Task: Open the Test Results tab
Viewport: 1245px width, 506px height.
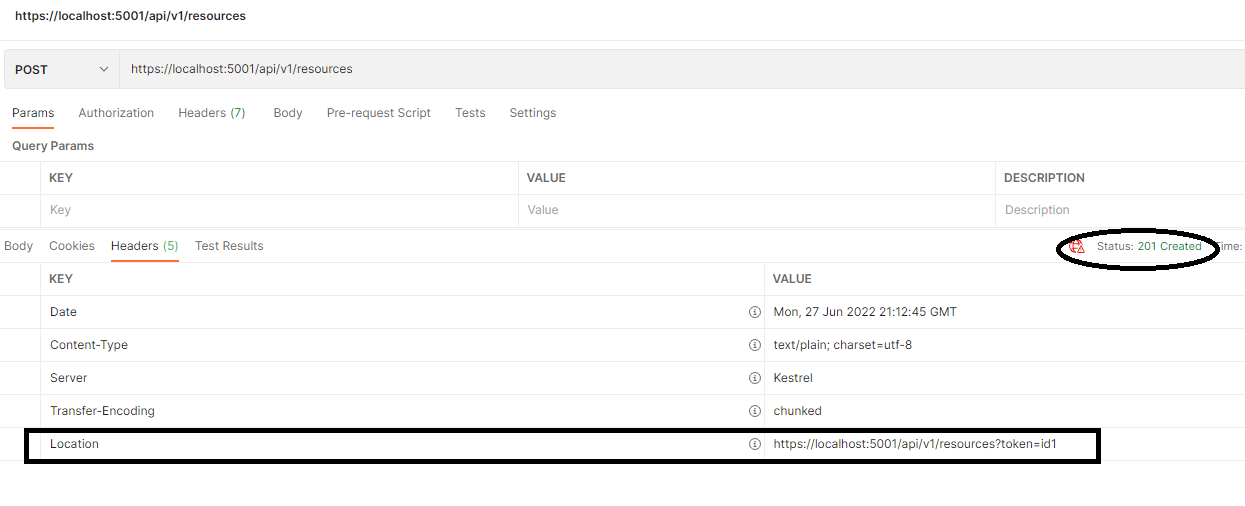Action: [x=229, y=246]
